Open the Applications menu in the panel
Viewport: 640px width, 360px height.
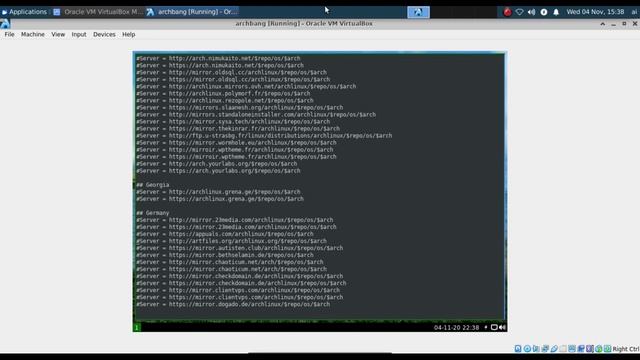(x=24, y=12)
